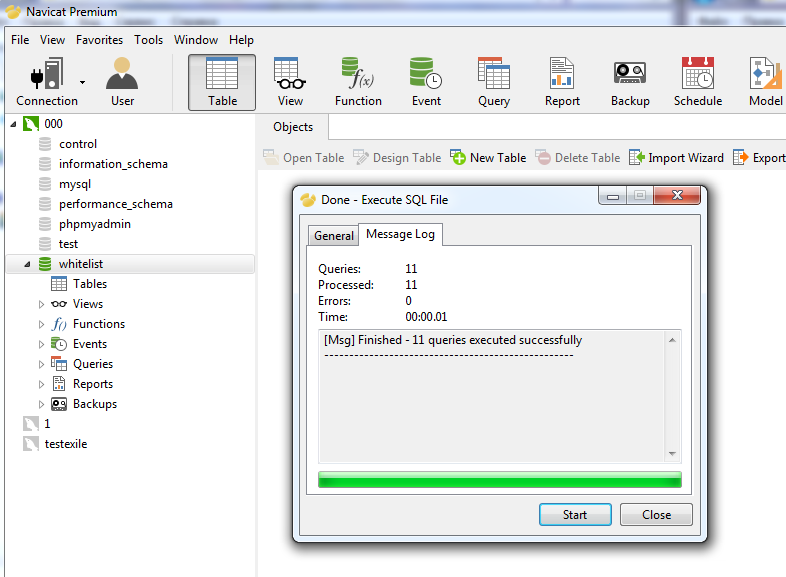Screen dimensions: 786x577
Task: Select Tables under whitelist
Action: [90, 284]
